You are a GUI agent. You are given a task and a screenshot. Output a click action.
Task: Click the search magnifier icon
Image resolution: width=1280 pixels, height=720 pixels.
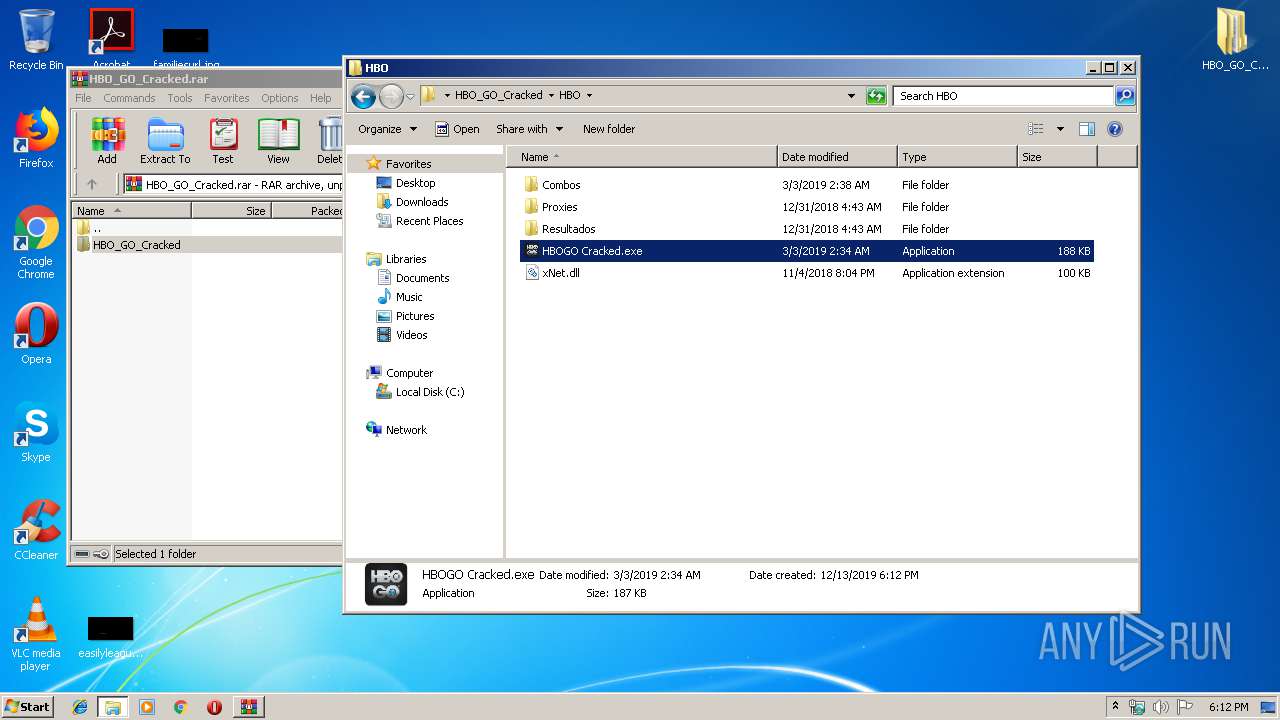[1125, 96]
